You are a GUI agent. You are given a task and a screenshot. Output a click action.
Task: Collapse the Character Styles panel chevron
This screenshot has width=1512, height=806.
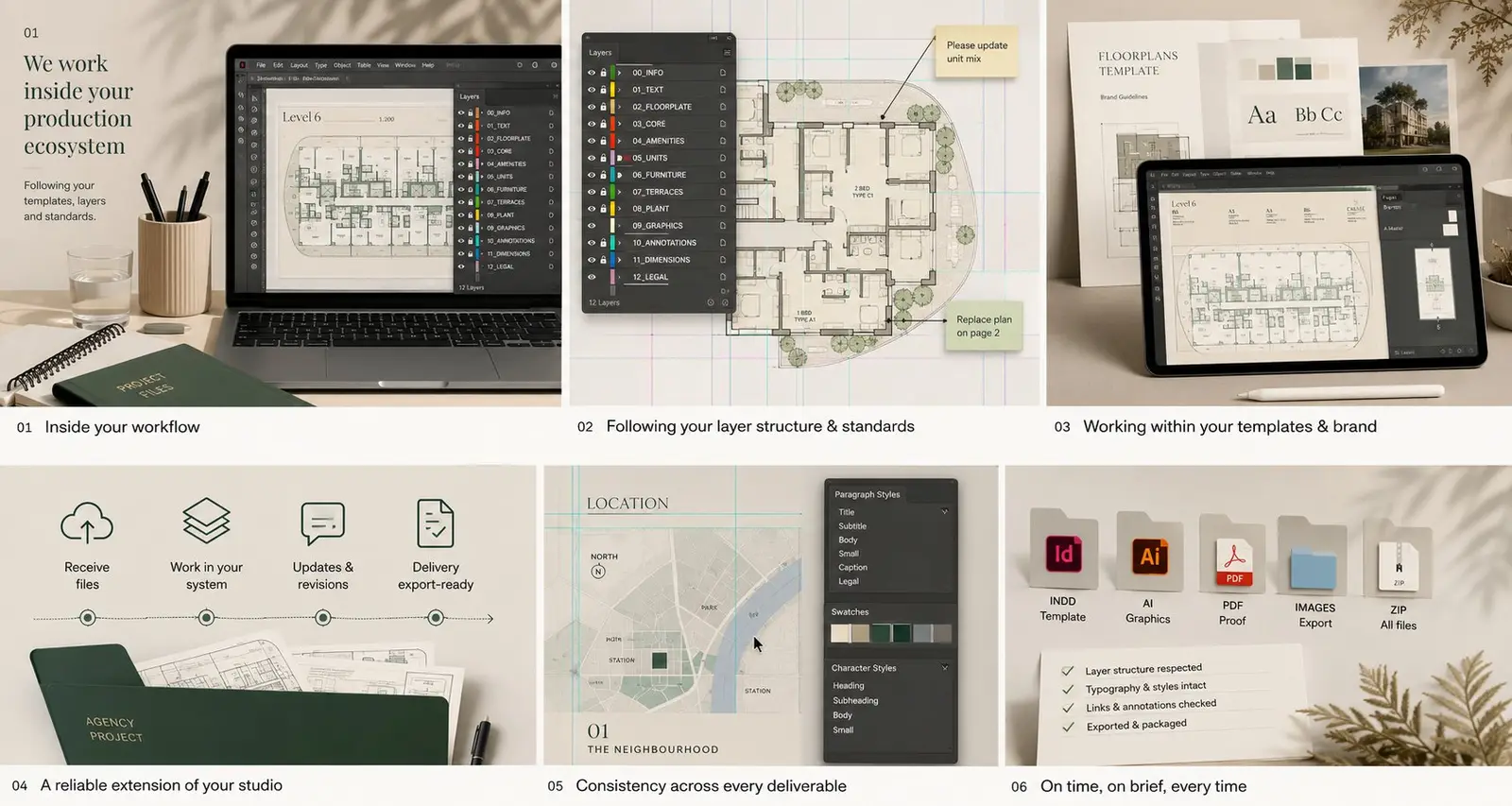click(x=944, y=668)
